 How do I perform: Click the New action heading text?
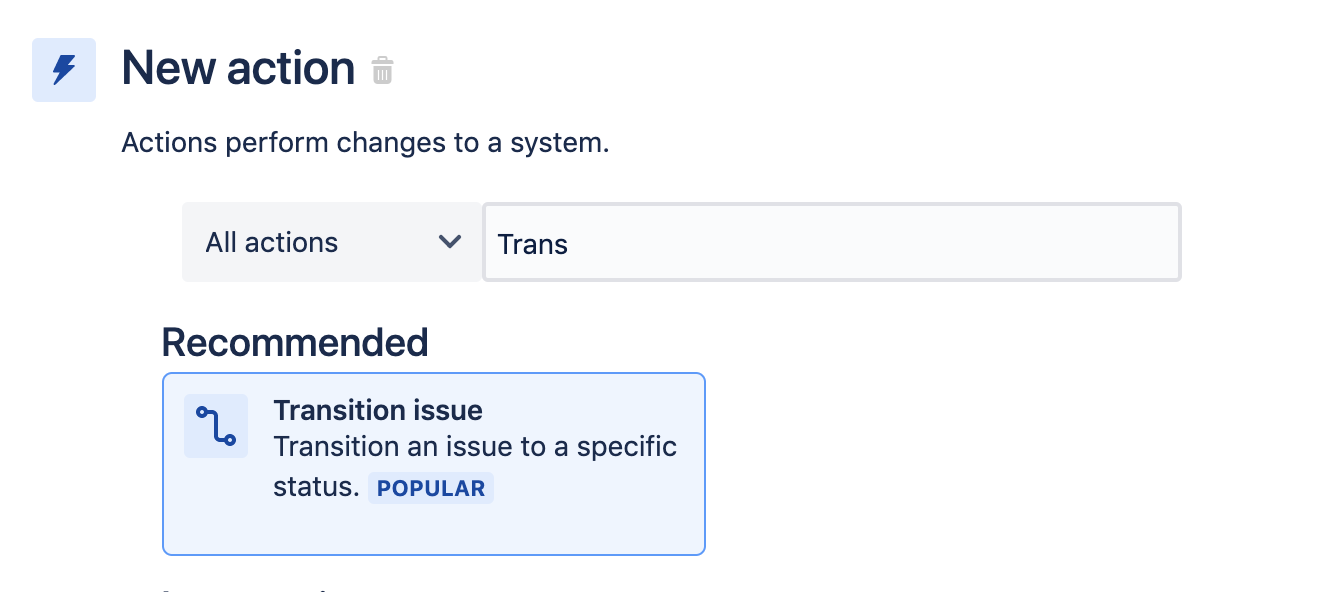tap(237, 68)
